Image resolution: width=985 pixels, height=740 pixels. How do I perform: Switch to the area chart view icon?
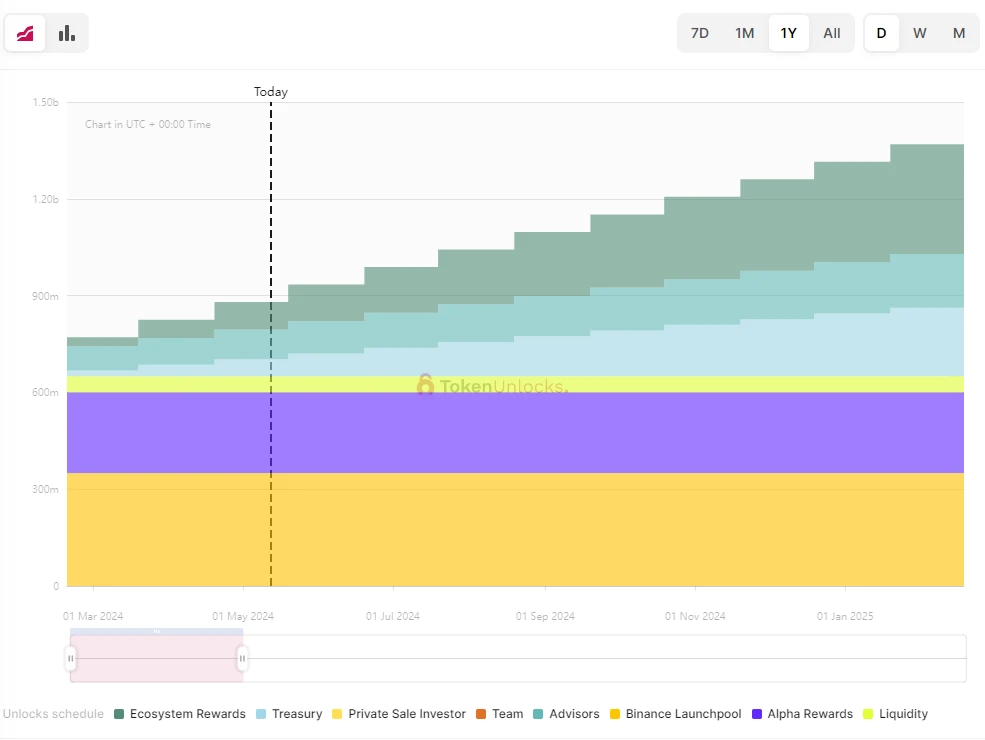click(x=25, y=33)
